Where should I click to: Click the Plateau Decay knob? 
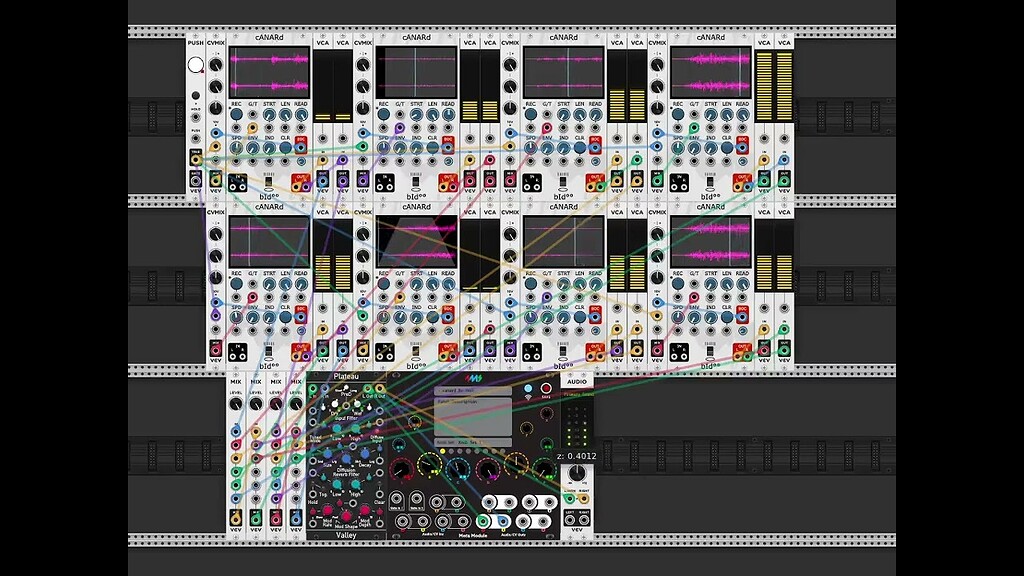[x=364, y=454]
